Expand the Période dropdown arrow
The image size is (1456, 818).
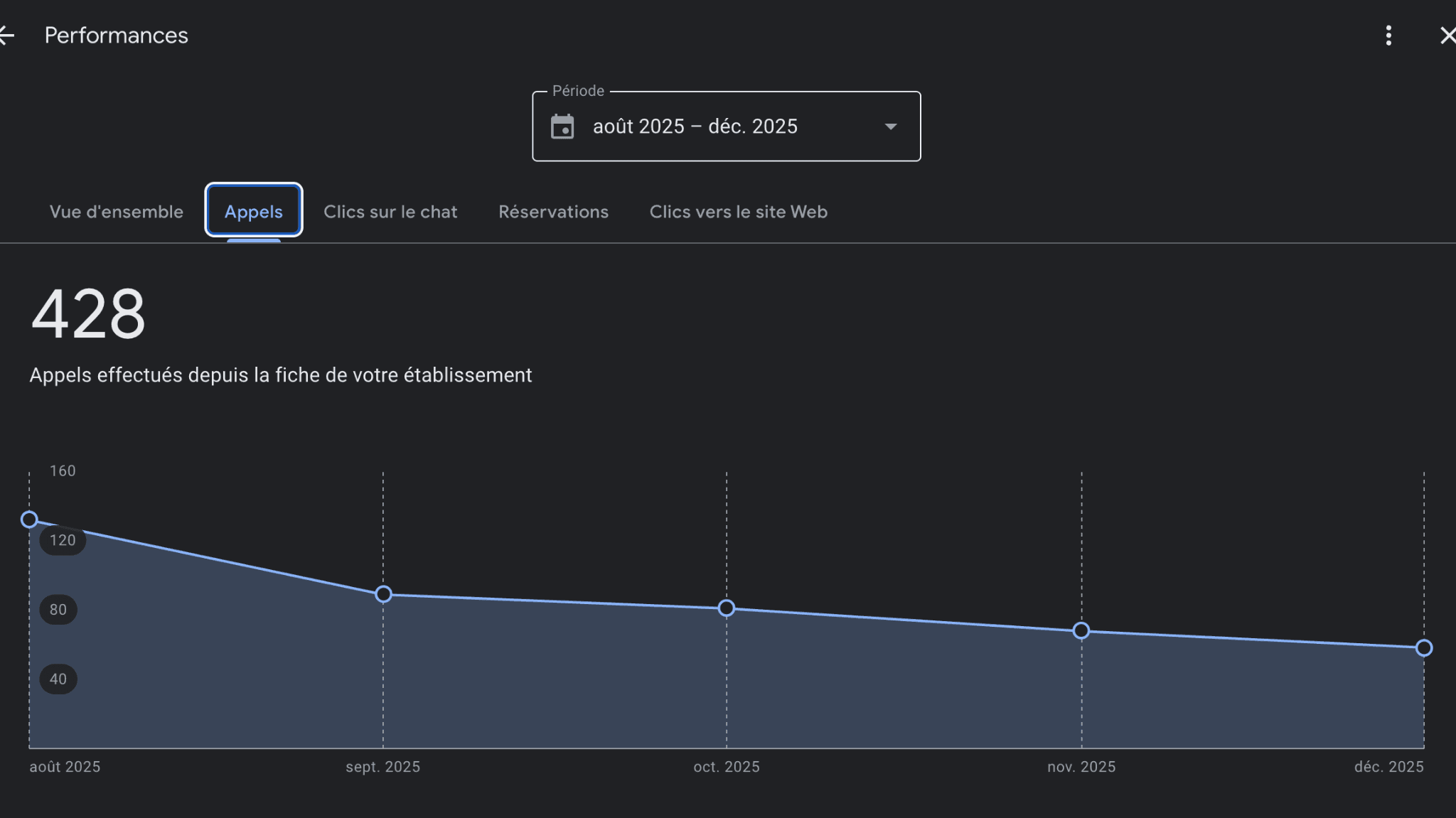point(890,127)
